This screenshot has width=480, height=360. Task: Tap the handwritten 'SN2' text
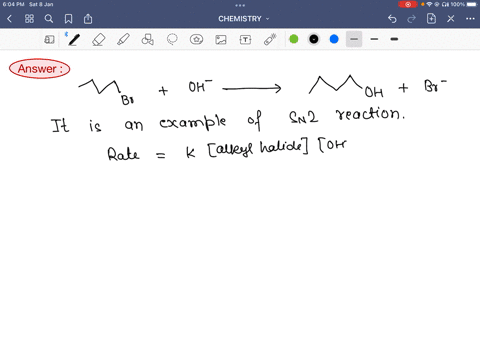tap(303, 117)
